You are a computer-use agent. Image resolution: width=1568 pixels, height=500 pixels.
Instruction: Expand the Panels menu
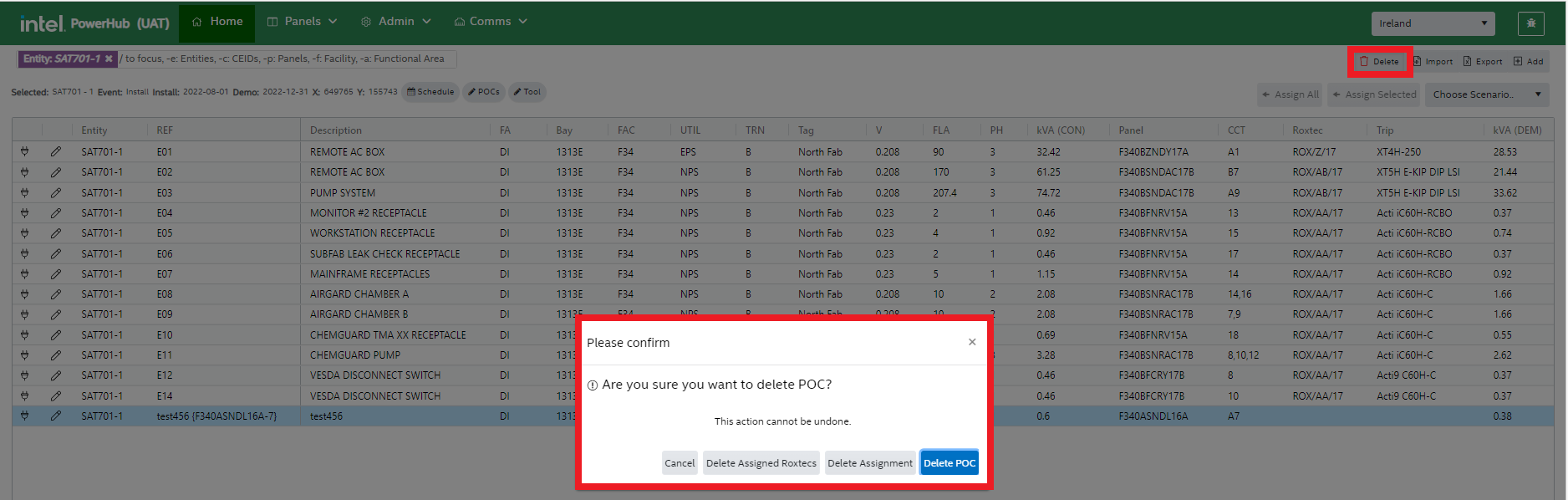coord(302,22)
